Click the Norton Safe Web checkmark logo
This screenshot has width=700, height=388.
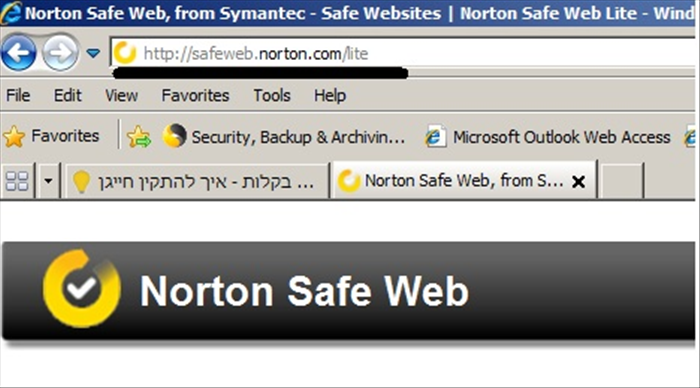click(x=82, y=288)
